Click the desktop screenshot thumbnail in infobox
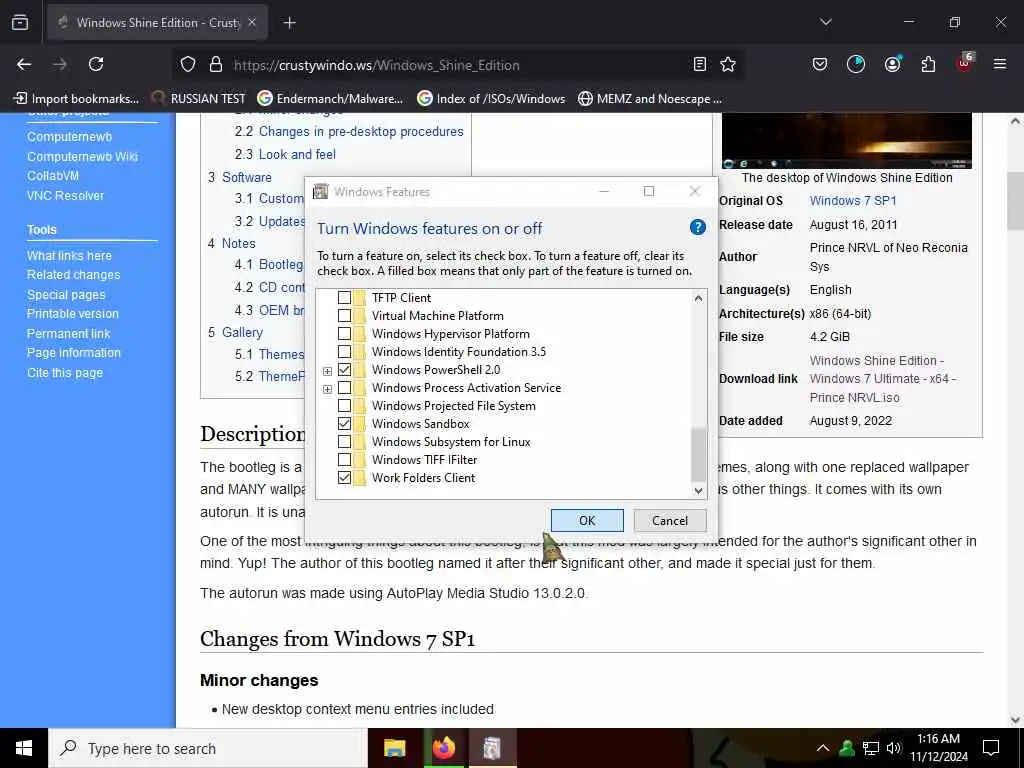The height and width of the screenshot is (768, 1024). coord(846,140)
